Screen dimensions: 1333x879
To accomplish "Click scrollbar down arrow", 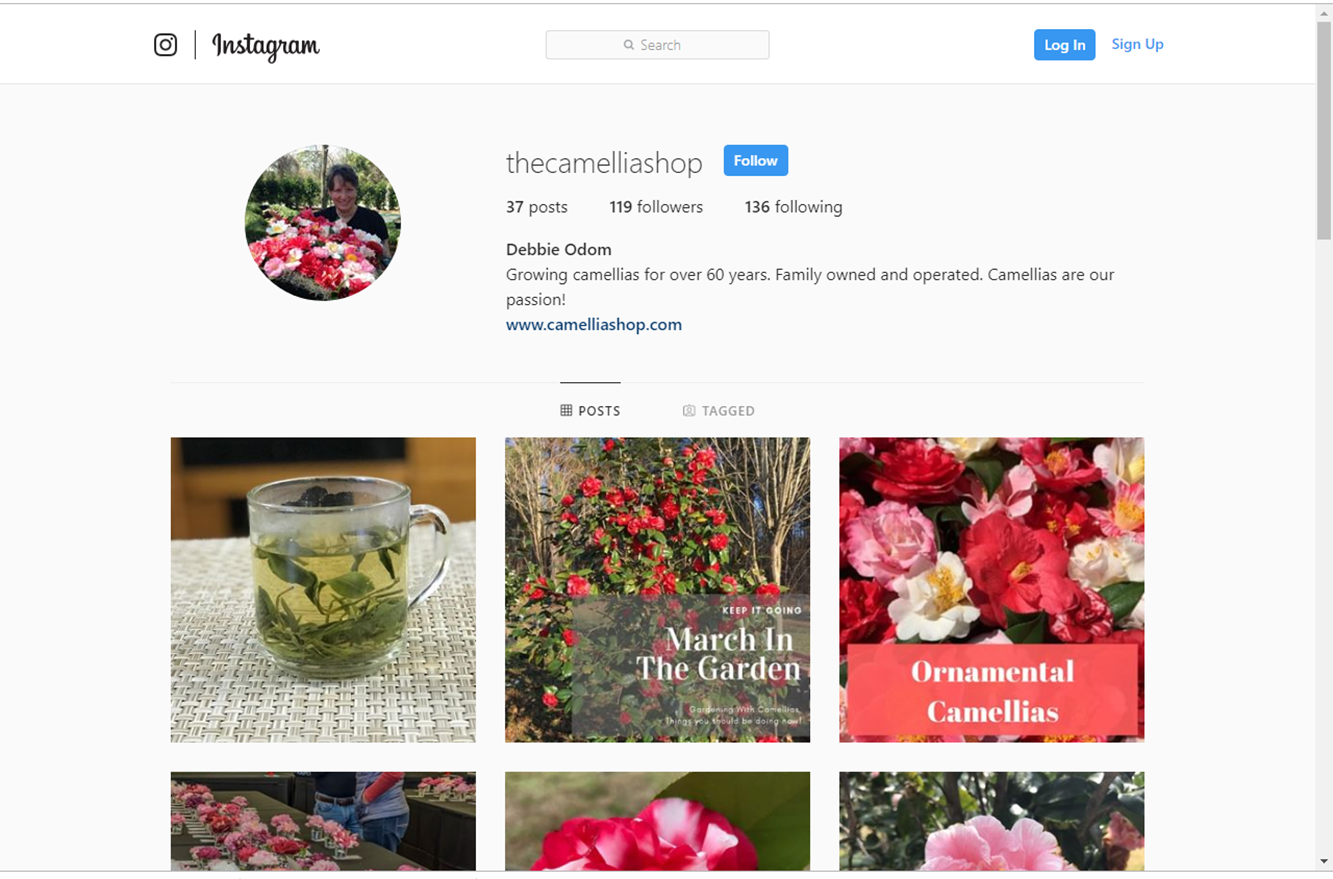I will click(x=1324, y=862).
